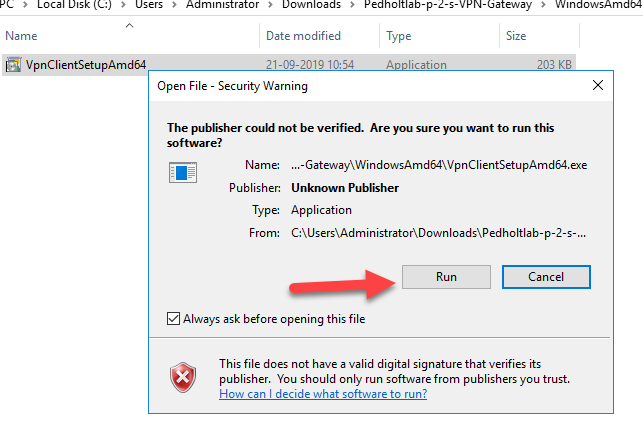Click the program icon beside Name field

coord(183,172)
